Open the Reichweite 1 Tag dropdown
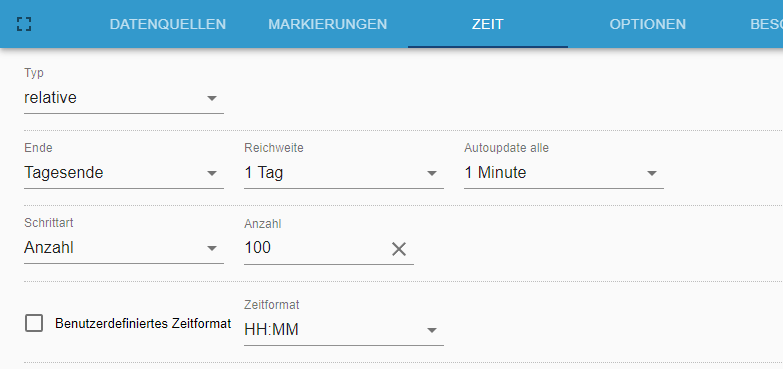Screen dimensions: 783x369 click(344, 173)
